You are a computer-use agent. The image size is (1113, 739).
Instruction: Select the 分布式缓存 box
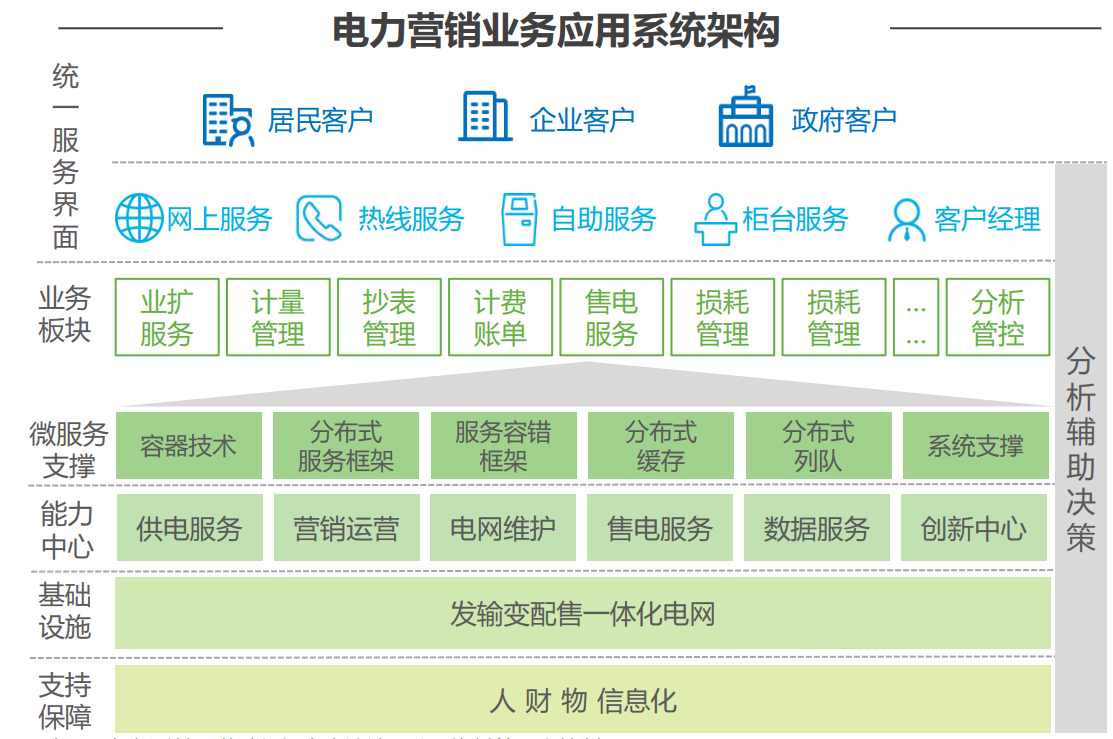coord(661,446)
